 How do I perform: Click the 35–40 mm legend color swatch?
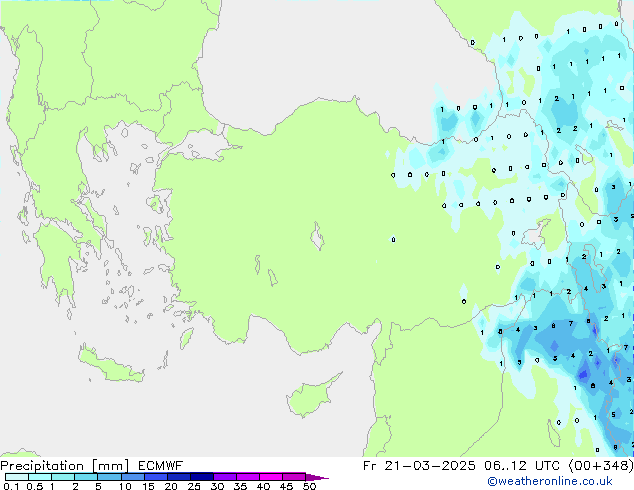pos(247,477)
